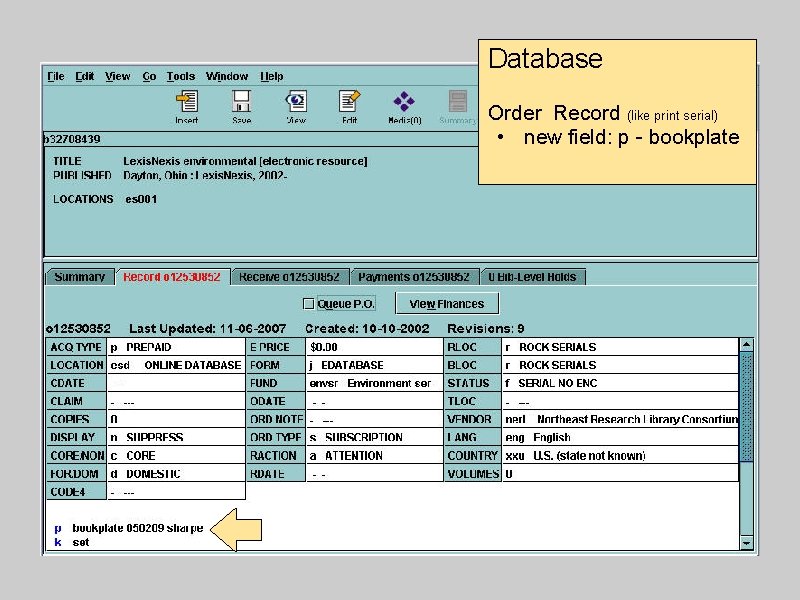Click the Edit pencil icon
This screenshot has width=800, height=600.
[349, 101]
